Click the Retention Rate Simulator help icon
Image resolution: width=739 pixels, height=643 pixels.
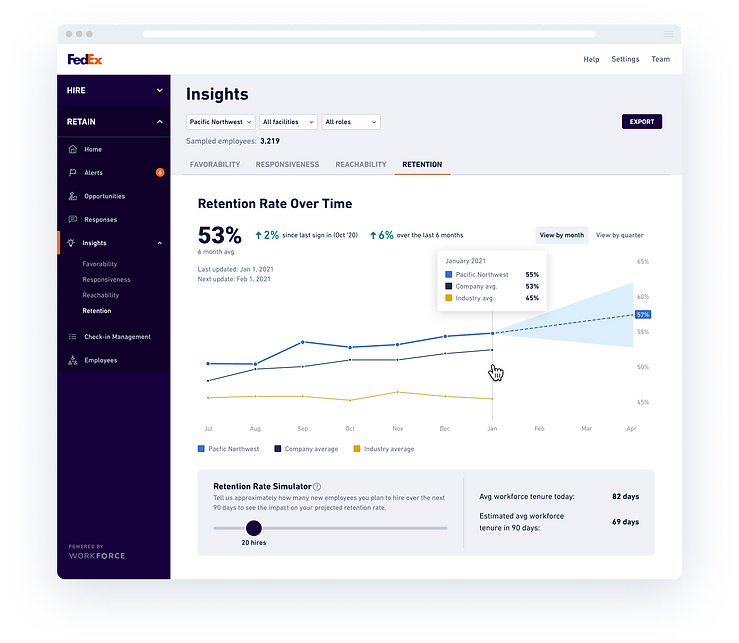tap(317, 486)
